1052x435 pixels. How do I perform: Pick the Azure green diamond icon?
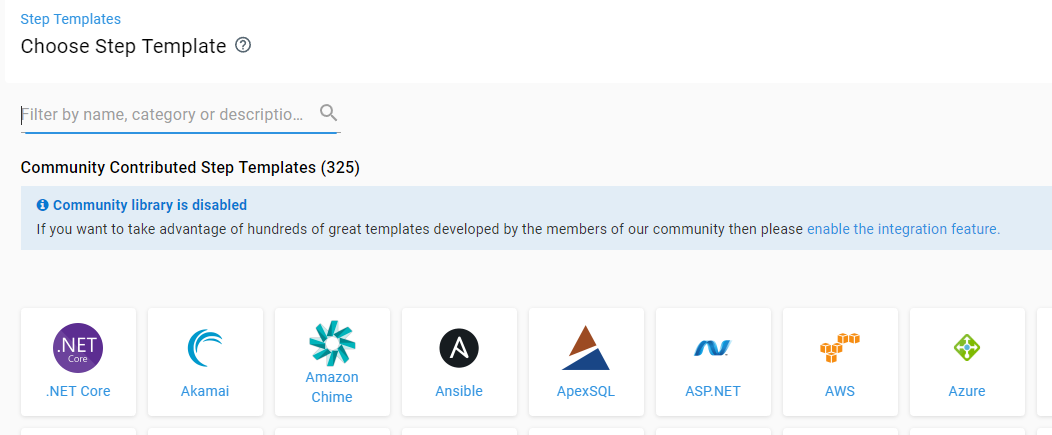[967, 348]
